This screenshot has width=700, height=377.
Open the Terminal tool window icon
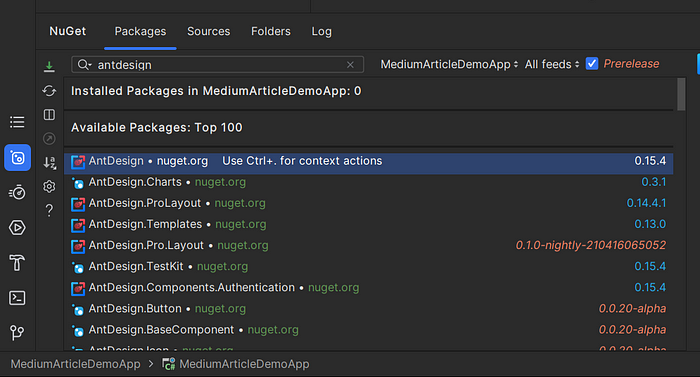[17, 298]
